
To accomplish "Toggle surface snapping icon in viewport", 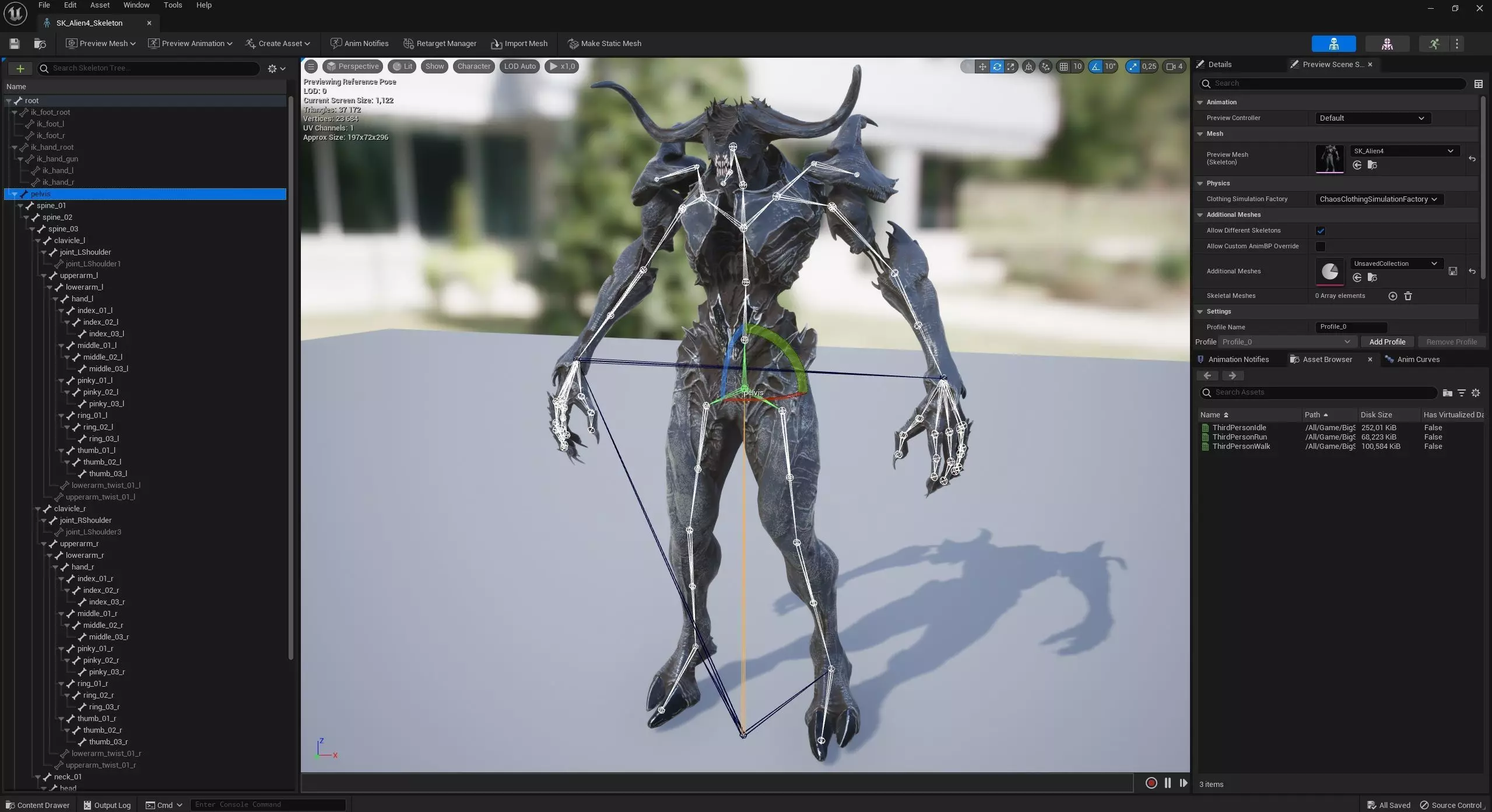I will (x=1046, y=66).
